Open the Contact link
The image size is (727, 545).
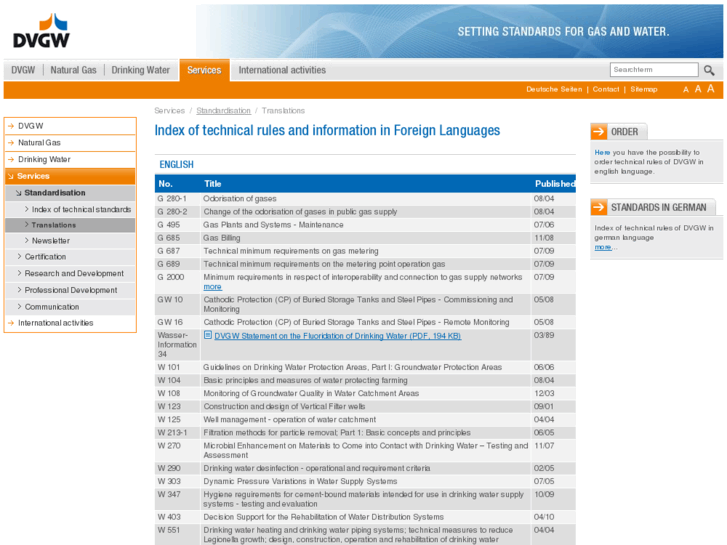pos(606,90)
